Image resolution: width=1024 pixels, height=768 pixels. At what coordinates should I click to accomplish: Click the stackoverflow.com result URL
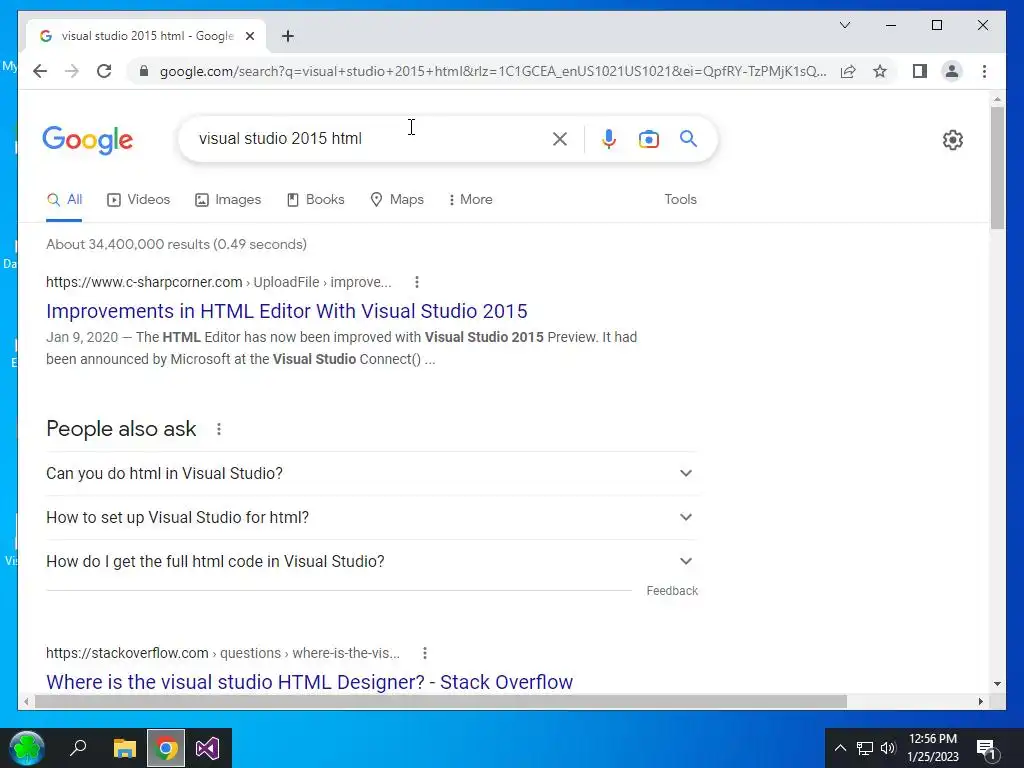[223, 653]
